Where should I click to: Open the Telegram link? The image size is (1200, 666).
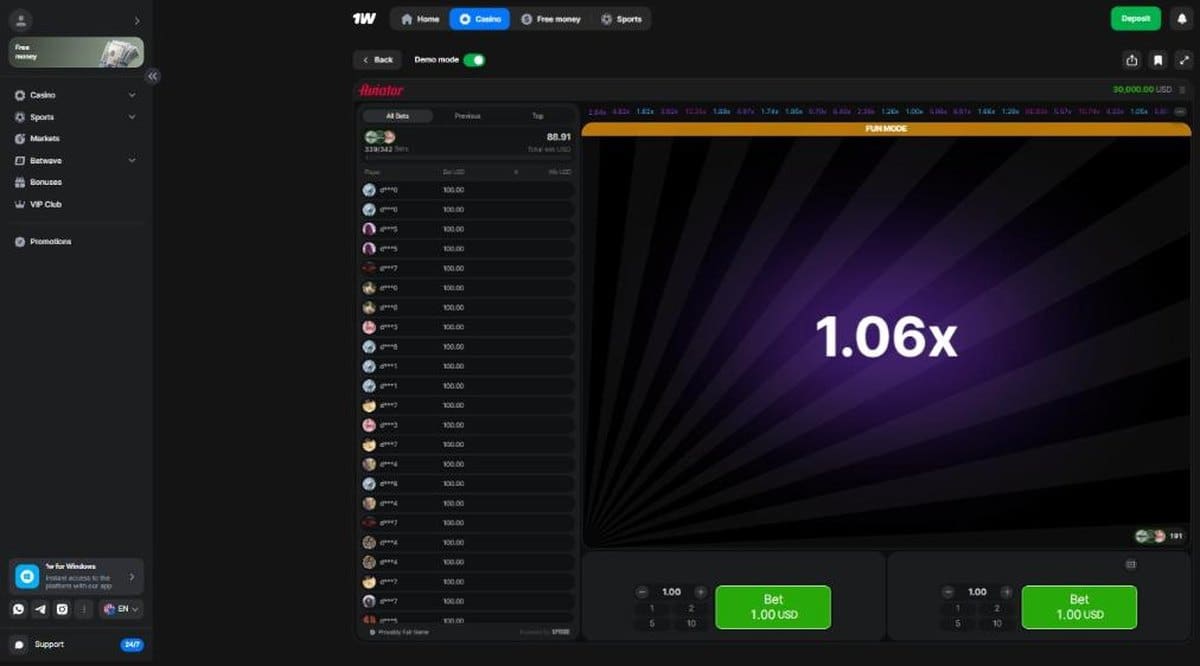pos(40,608)
